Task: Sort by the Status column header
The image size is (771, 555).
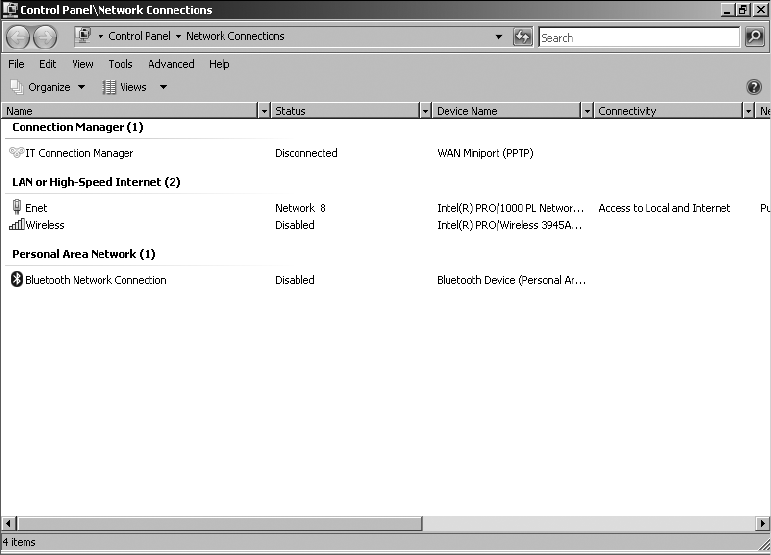Action: (x=346, y=111)
